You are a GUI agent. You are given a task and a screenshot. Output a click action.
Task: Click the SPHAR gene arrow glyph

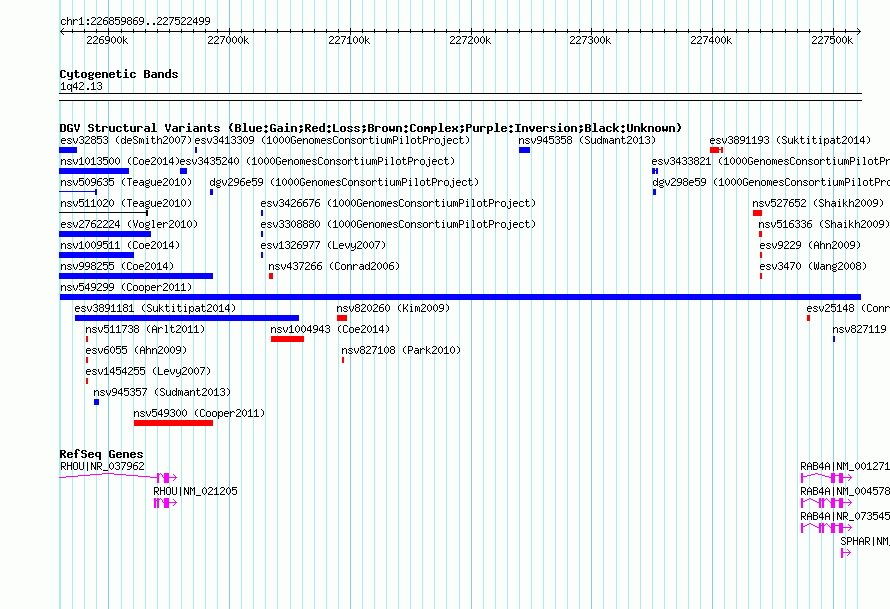[x=846, y=553]
